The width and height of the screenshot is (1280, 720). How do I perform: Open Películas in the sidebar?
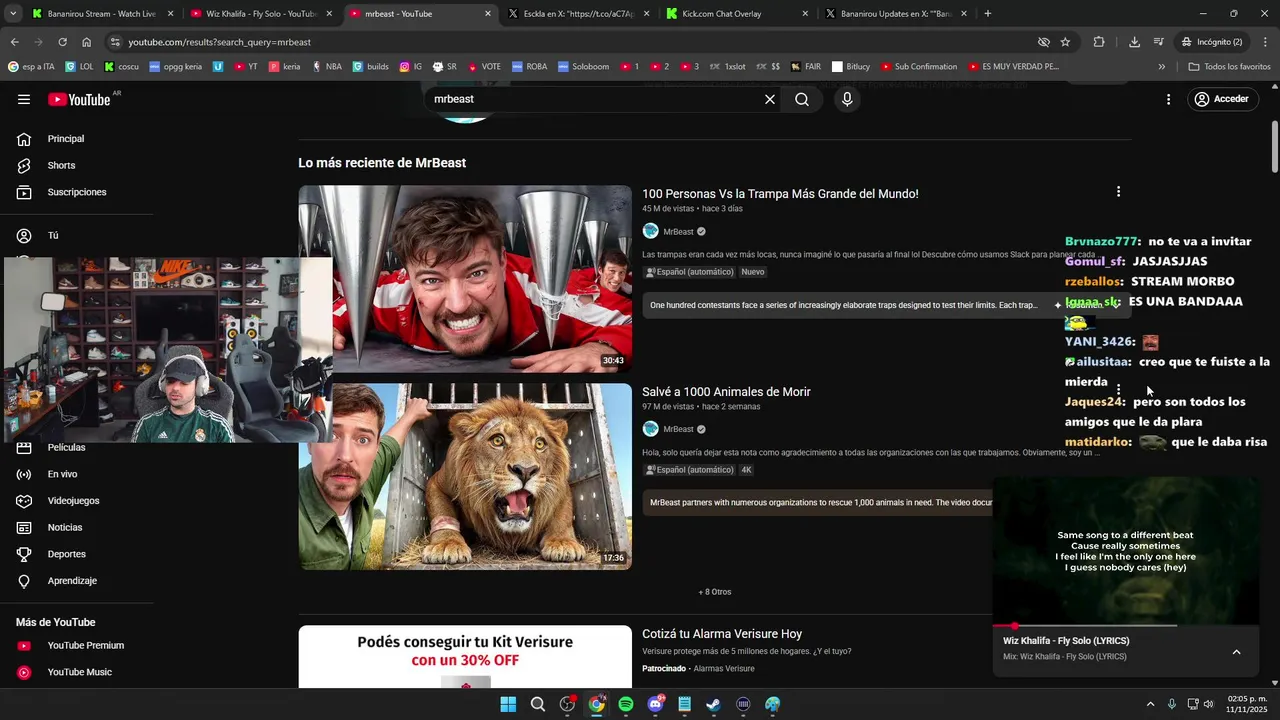point(66,447)
